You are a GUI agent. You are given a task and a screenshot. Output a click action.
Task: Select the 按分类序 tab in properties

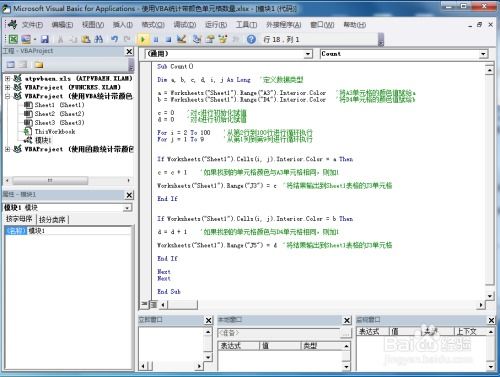pos(52,220)
